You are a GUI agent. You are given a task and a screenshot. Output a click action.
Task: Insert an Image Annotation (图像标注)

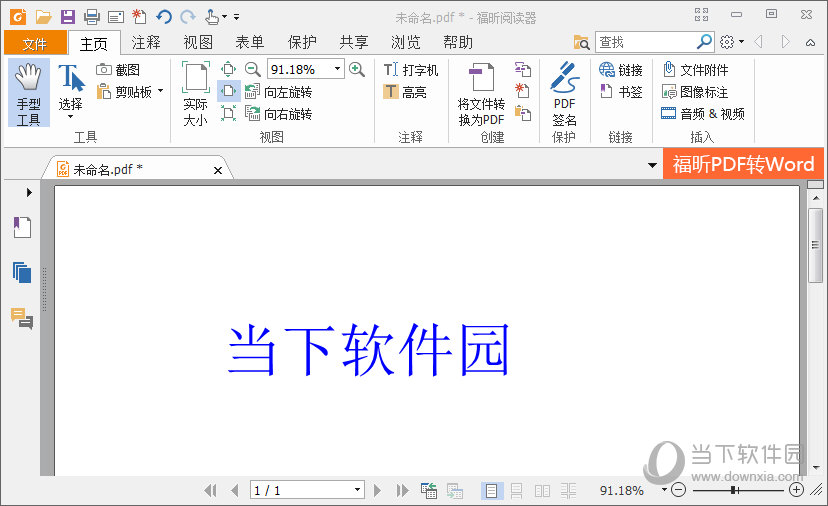(x=695, y=92)
